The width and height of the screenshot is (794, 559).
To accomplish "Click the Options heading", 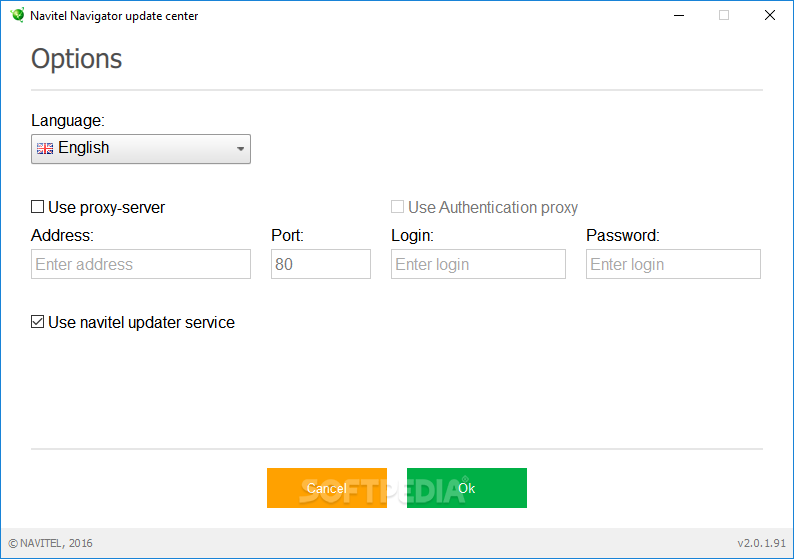I will click(x=76, y=59).
